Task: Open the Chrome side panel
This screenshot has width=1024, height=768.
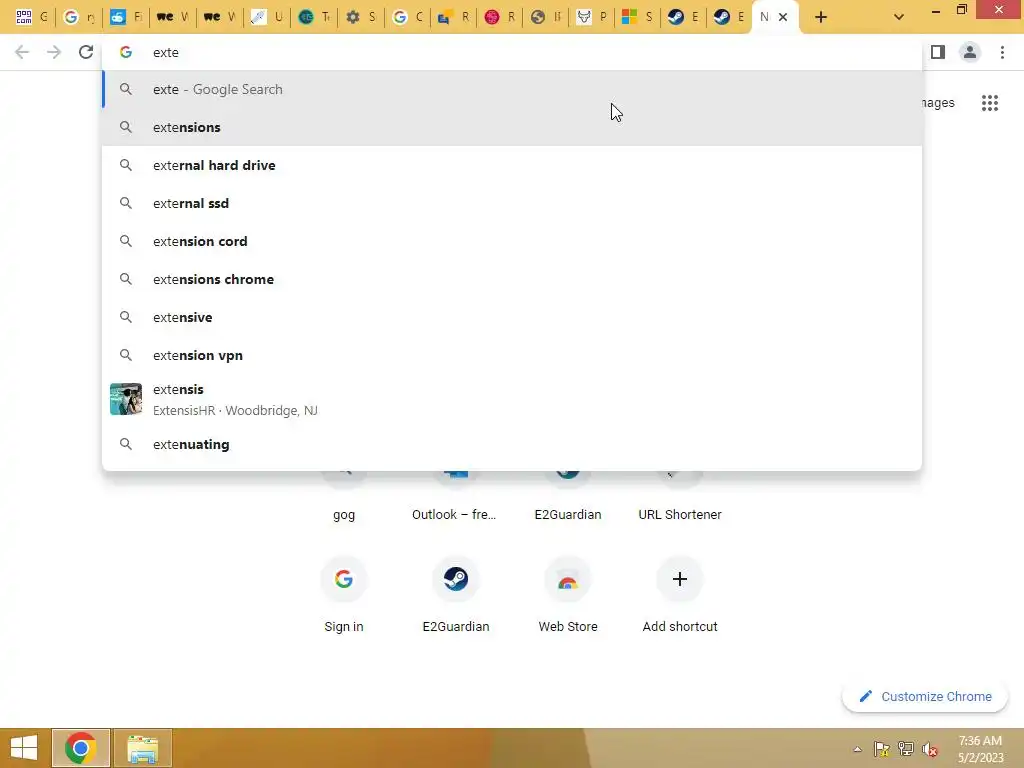Action: 938,52
